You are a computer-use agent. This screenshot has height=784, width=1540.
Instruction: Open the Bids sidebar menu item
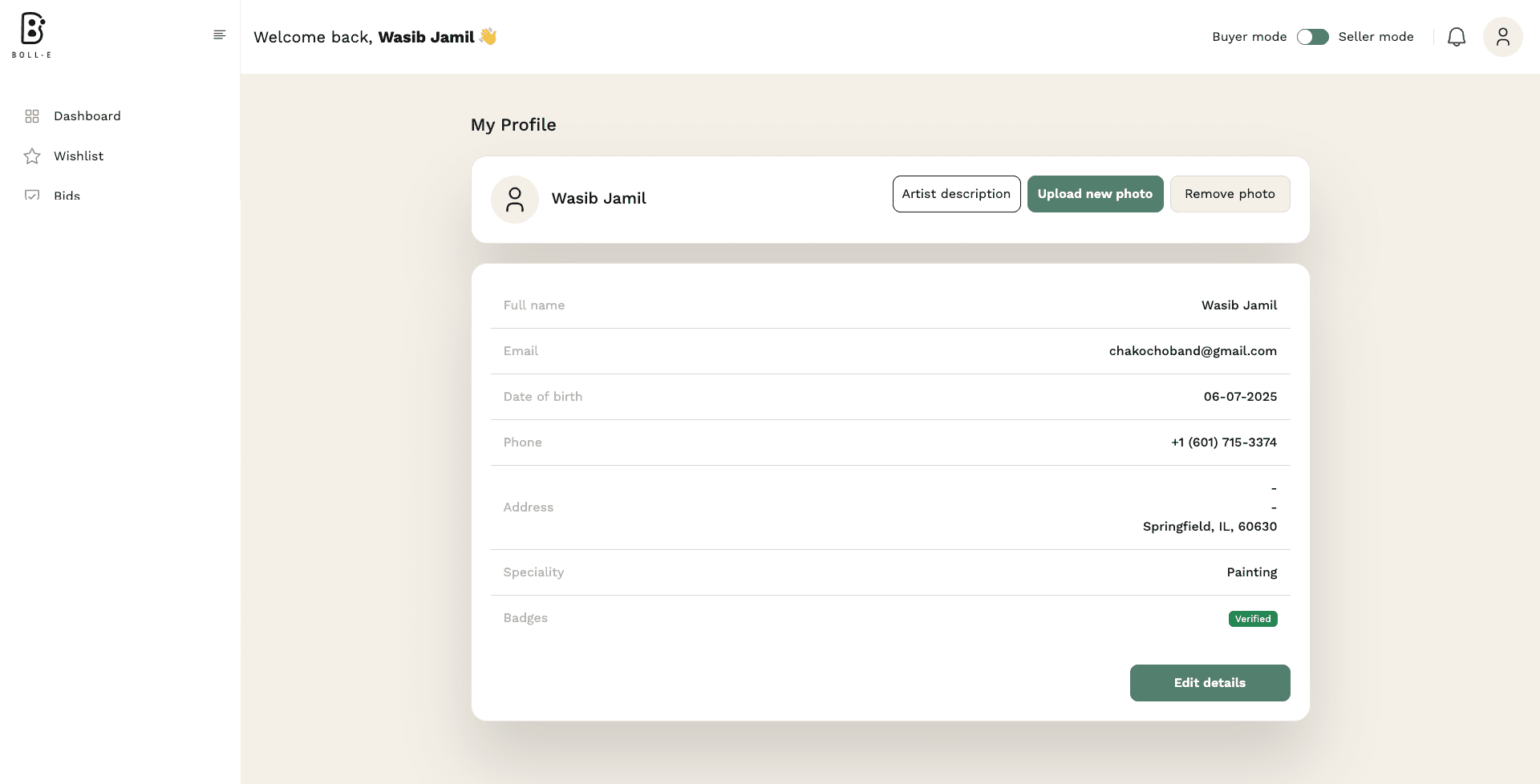tap(67, 196)
